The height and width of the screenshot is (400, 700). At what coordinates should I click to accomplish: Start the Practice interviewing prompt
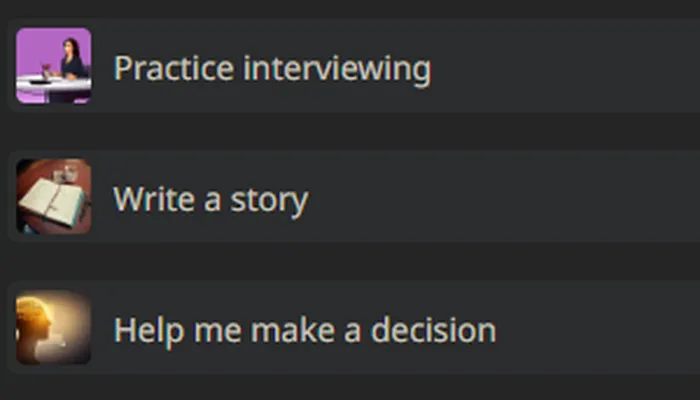(272, 69)
